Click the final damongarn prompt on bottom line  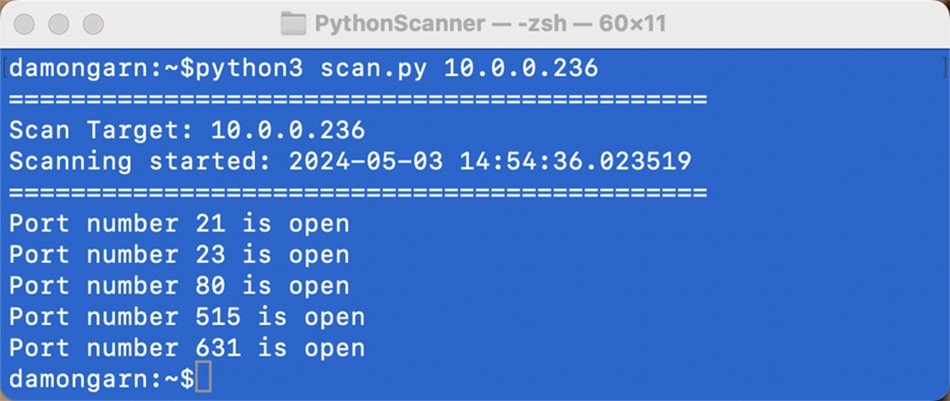(95, 379)
